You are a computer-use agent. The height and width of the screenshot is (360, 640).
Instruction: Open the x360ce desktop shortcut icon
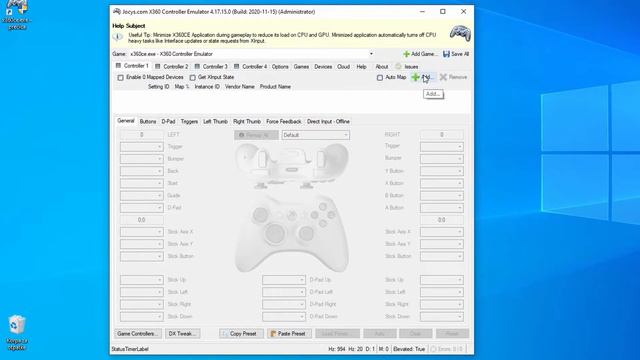pyautogui.click(x=17, y=15)
